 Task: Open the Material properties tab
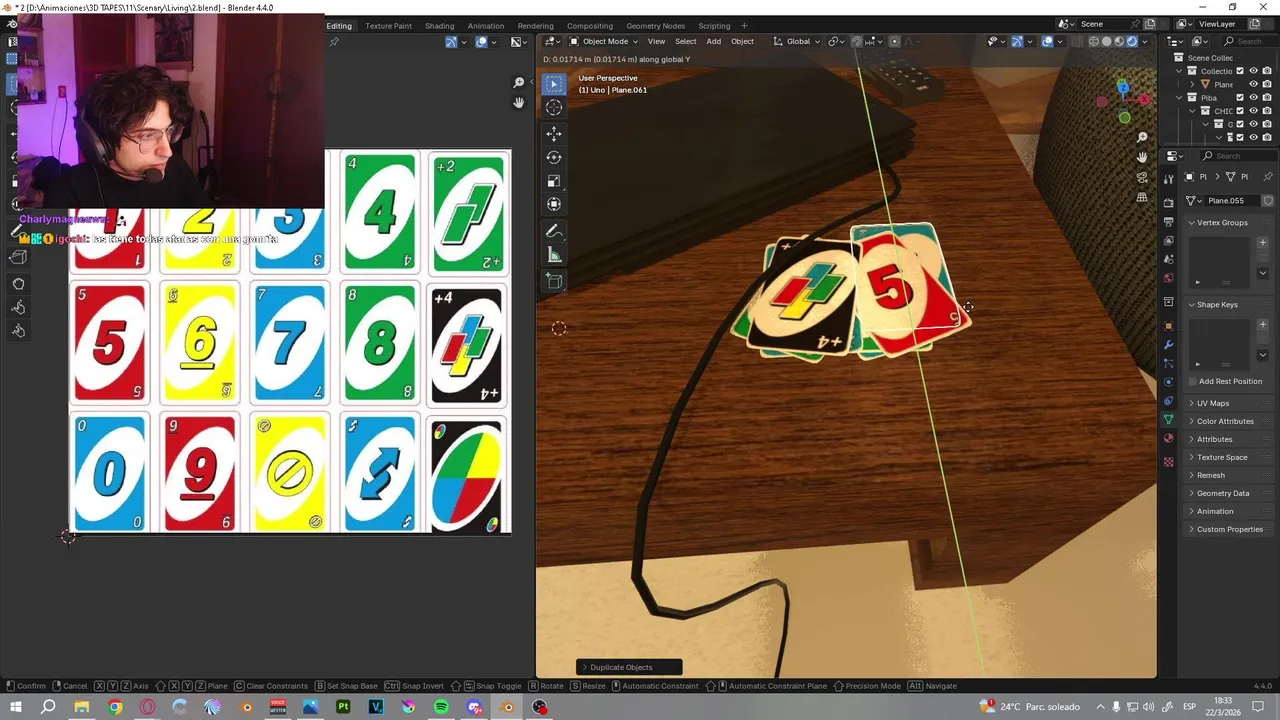coord(1168,438)
